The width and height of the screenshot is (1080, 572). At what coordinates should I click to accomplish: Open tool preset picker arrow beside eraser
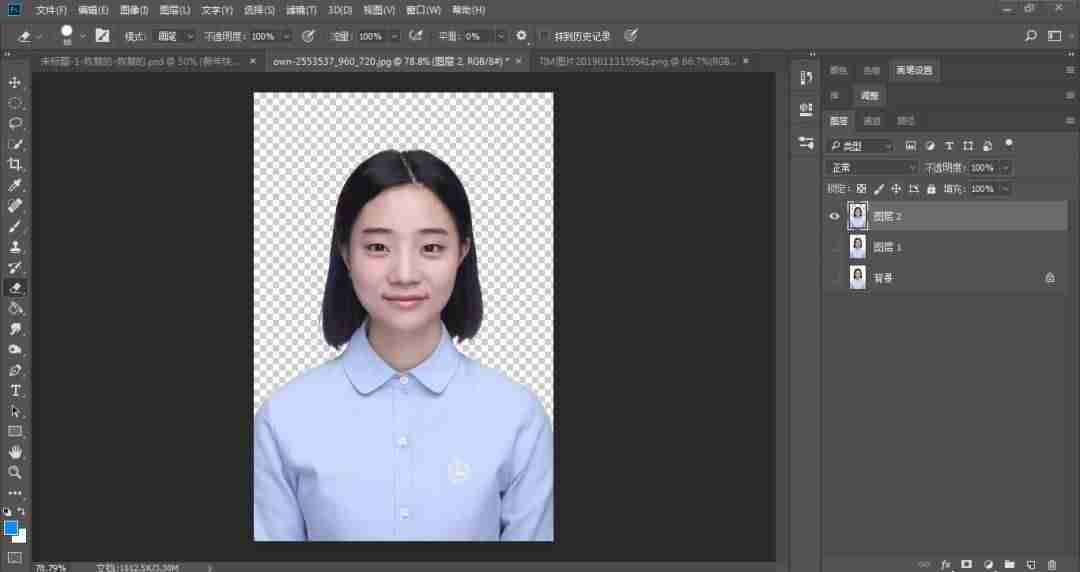coord(40,36)
